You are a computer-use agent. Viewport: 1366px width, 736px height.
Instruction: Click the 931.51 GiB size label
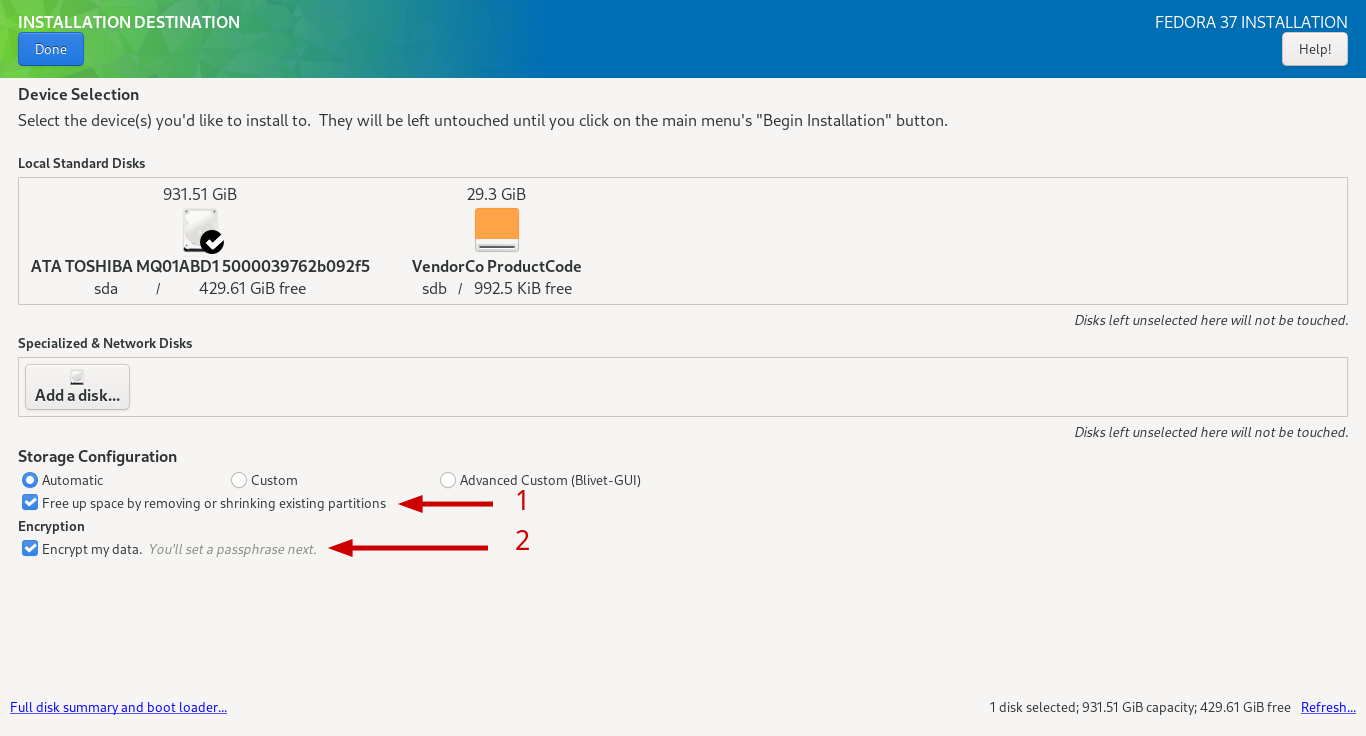pos(200,194)
